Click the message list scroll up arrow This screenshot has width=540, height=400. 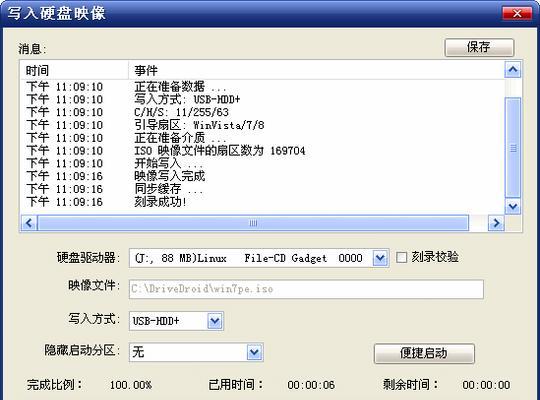click(513, 70)
